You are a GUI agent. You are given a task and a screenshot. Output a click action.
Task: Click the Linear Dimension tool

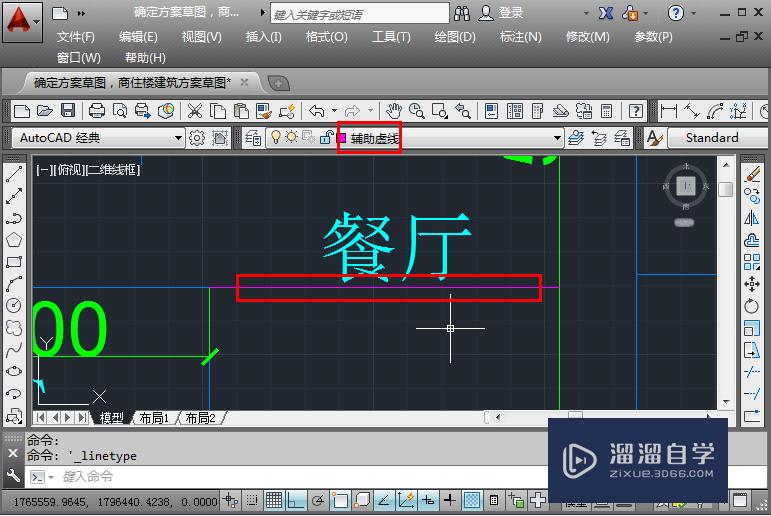pos(669,111)
